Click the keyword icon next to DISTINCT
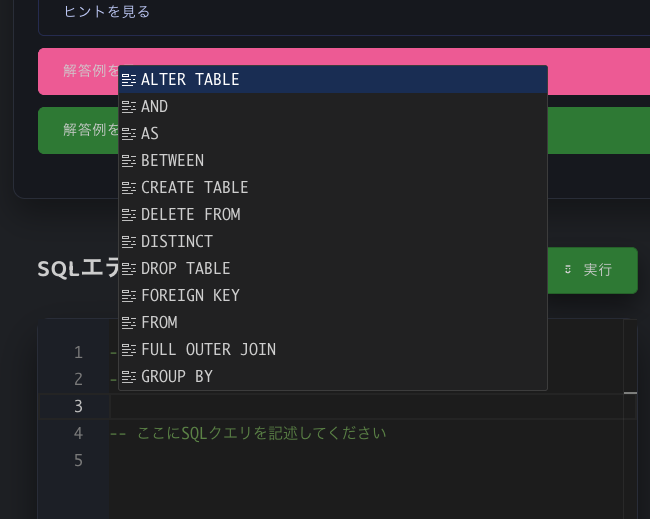Screen dimensions: 650x519 (x=128, y=241)
